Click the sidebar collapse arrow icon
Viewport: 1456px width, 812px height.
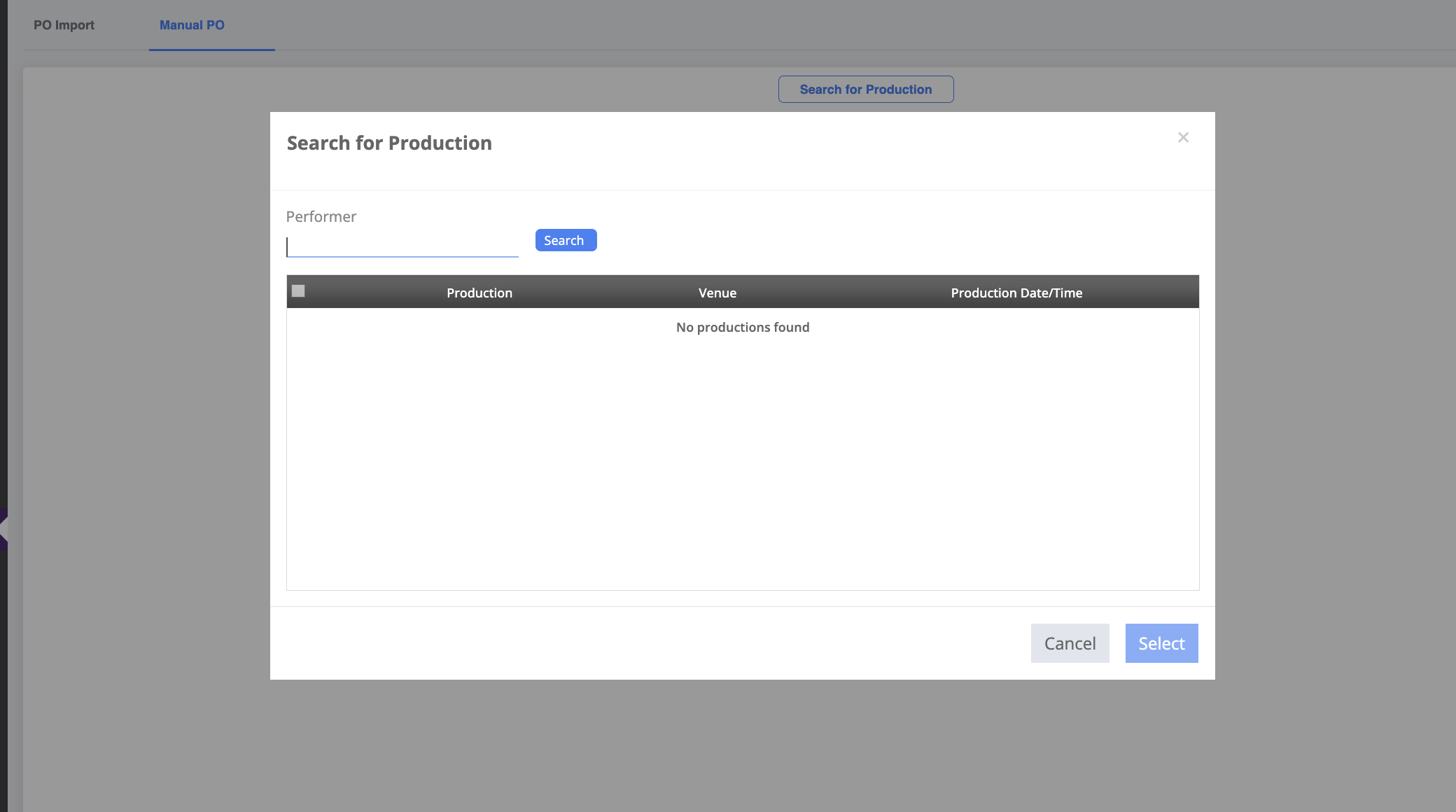[3, 529]
